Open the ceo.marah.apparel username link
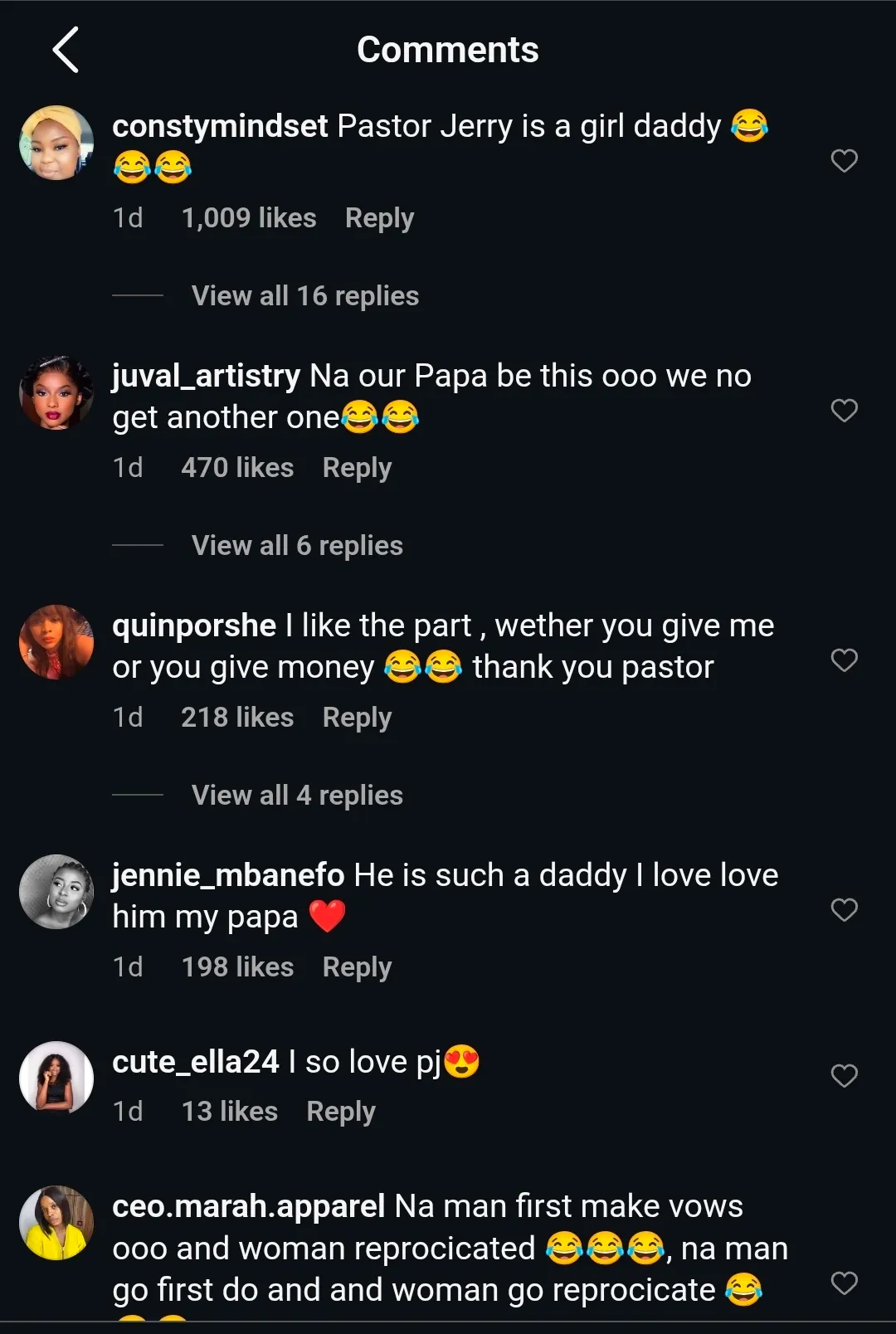This screenshot has height=1334, width=896. tap(248, 1206)
